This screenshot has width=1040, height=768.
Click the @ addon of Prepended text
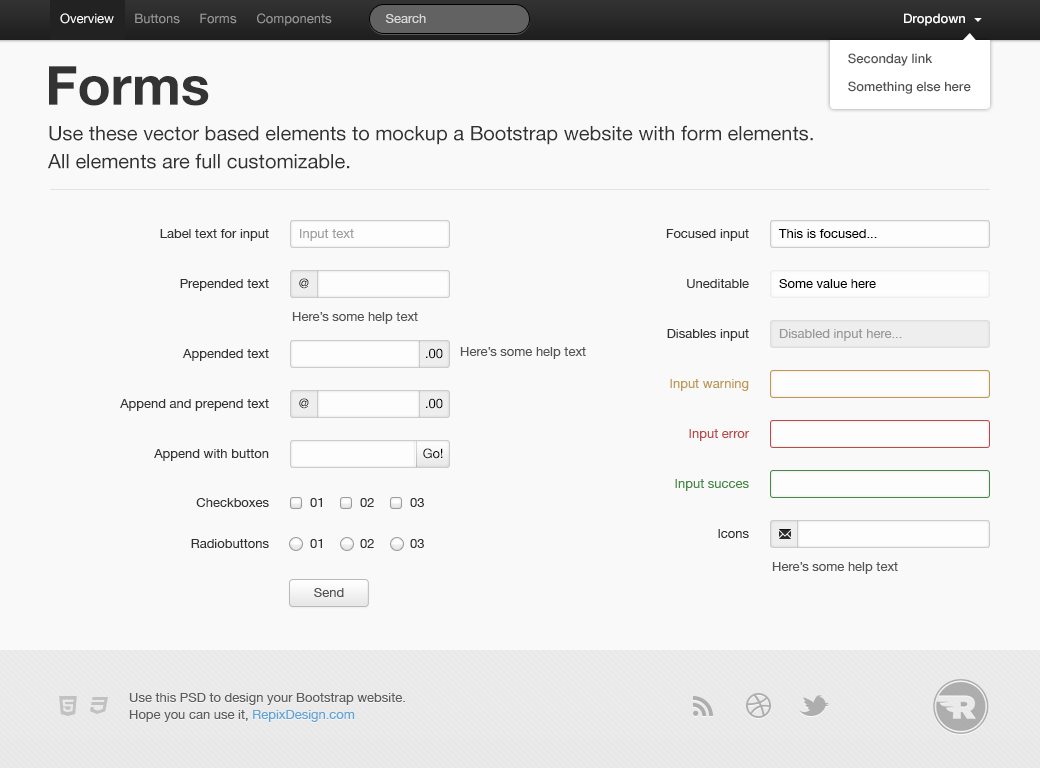pyautogui.click(x=304, y=284)
